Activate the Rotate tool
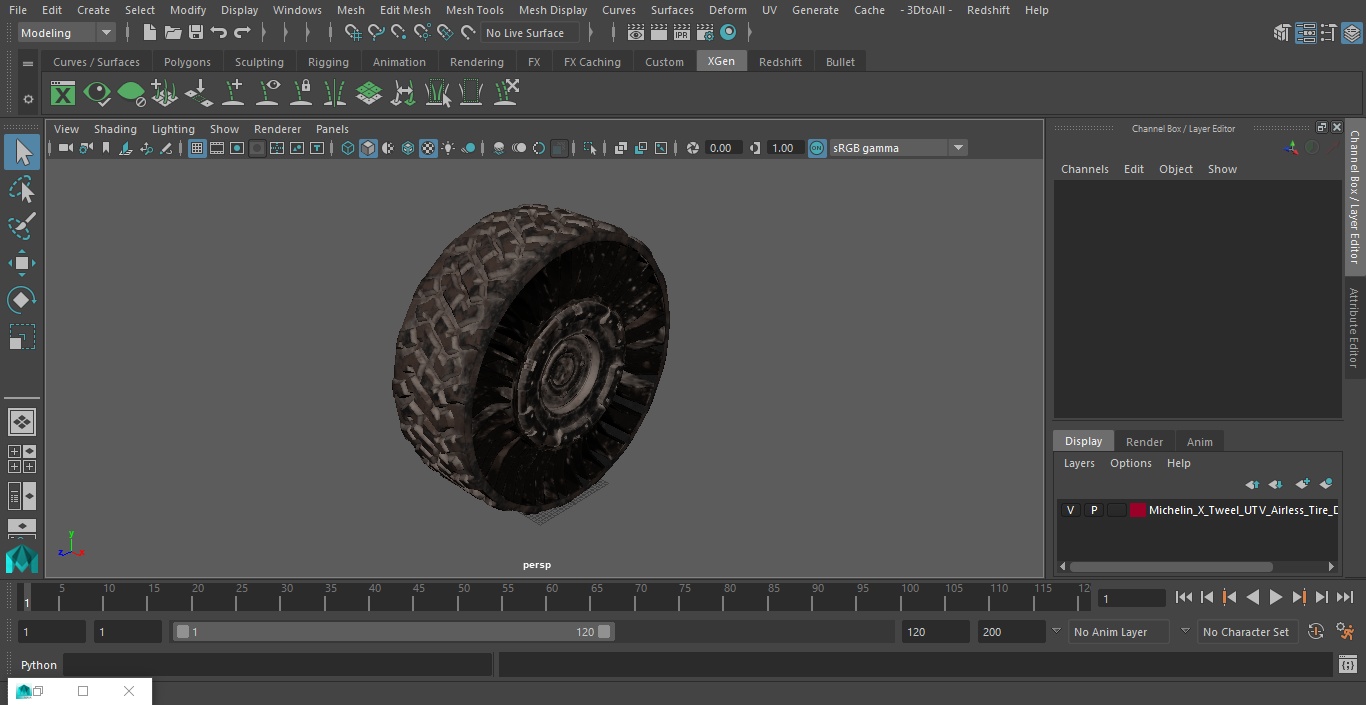This screenshot has width=1366, height=705. [x=22, y=300]
